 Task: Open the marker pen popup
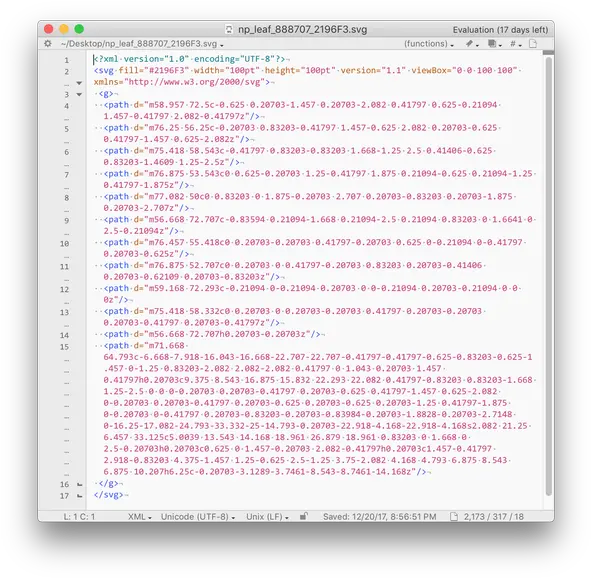pos(472,44)
